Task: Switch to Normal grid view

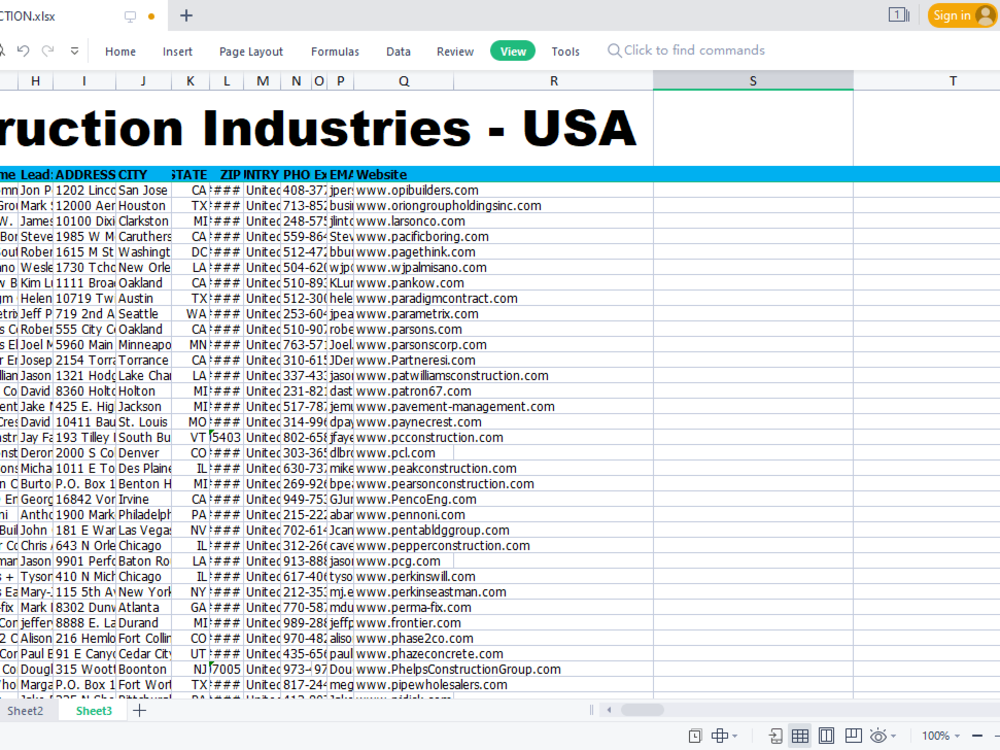Action: [800, 736]
